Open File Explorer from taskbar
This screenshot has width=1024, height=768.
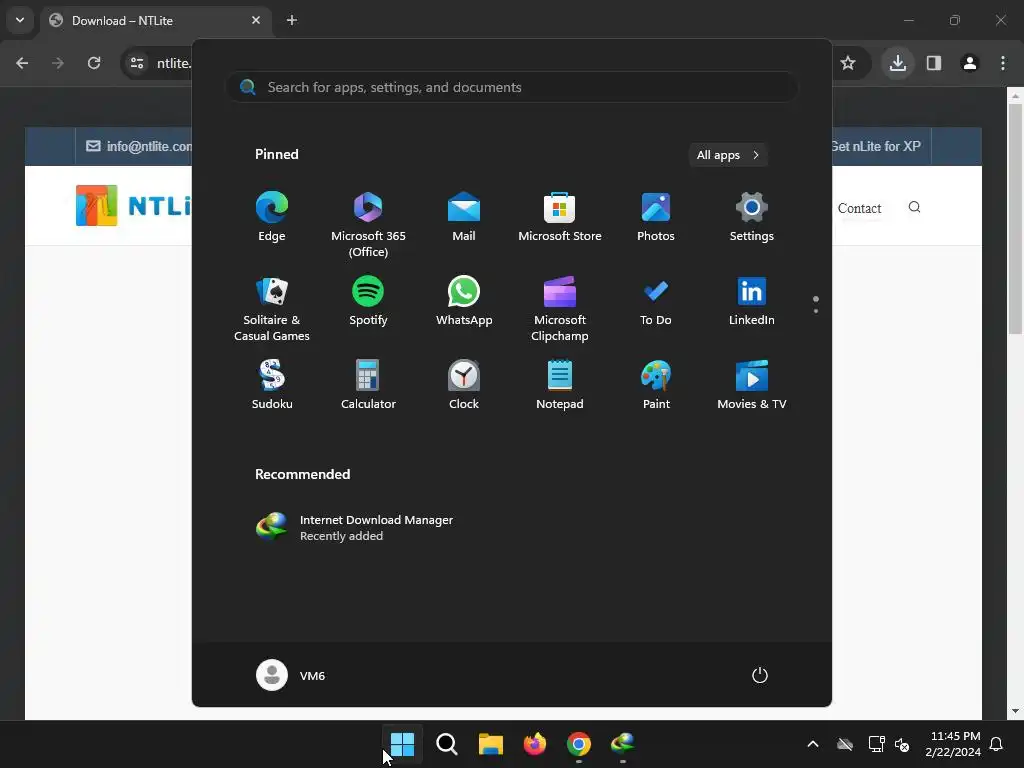pyautogui.click(x=490, y=744)
